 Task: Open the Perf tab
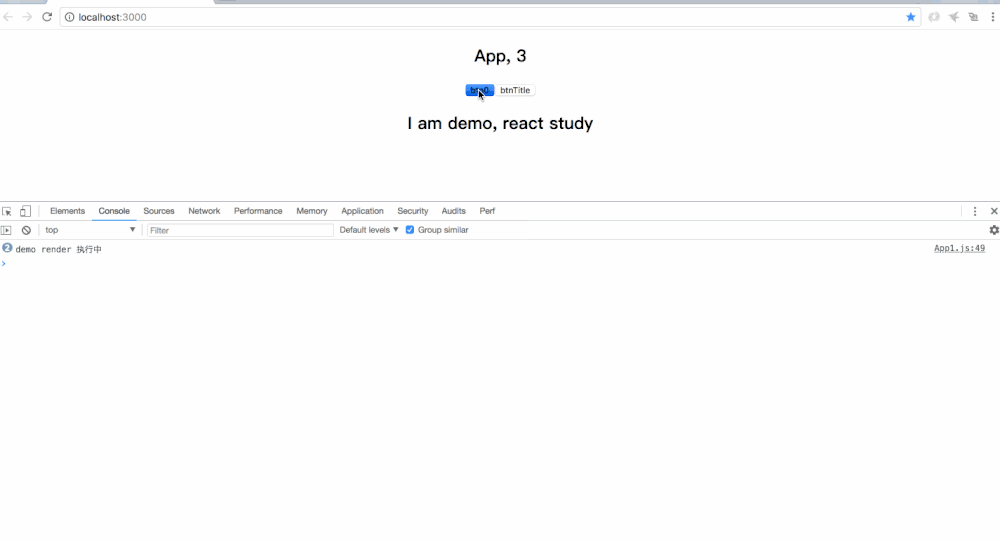click(487, 211)
